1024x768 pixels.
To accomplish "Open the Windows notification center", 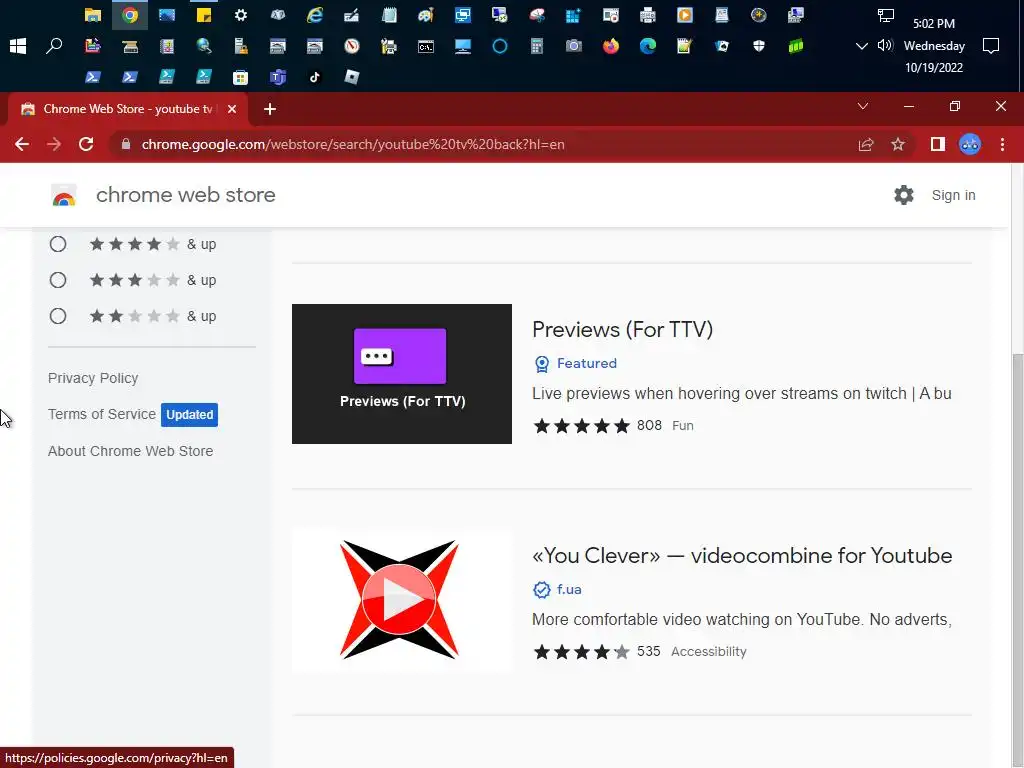I will point(991,46).
